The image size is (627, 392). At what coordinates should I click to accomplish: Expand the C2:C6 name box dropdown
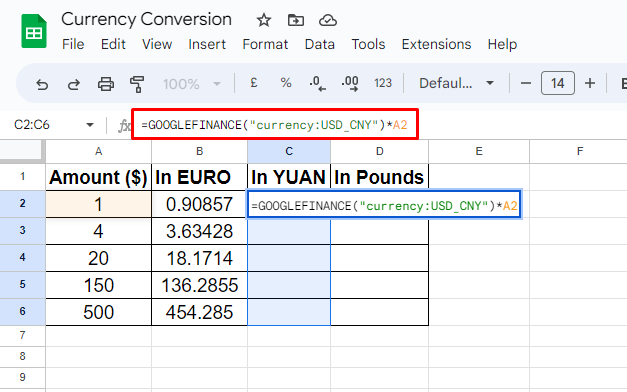[90, 125]
